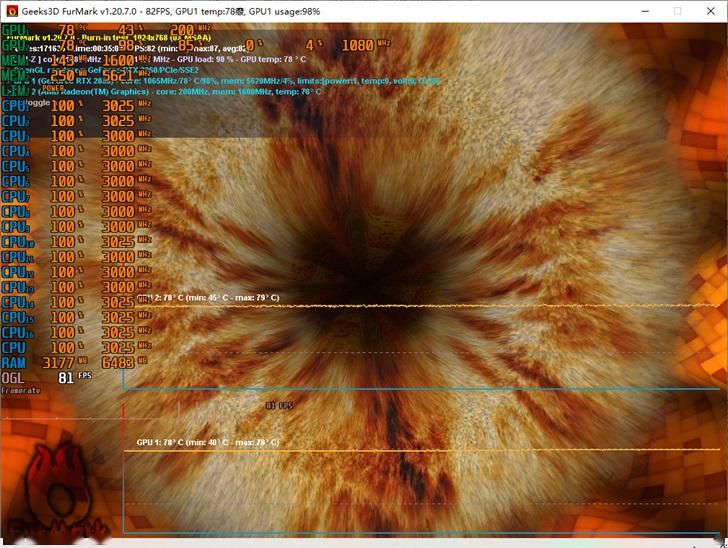
Task: Click the FurMark app icon in the title bar
Action: click(x=12, y=11)
